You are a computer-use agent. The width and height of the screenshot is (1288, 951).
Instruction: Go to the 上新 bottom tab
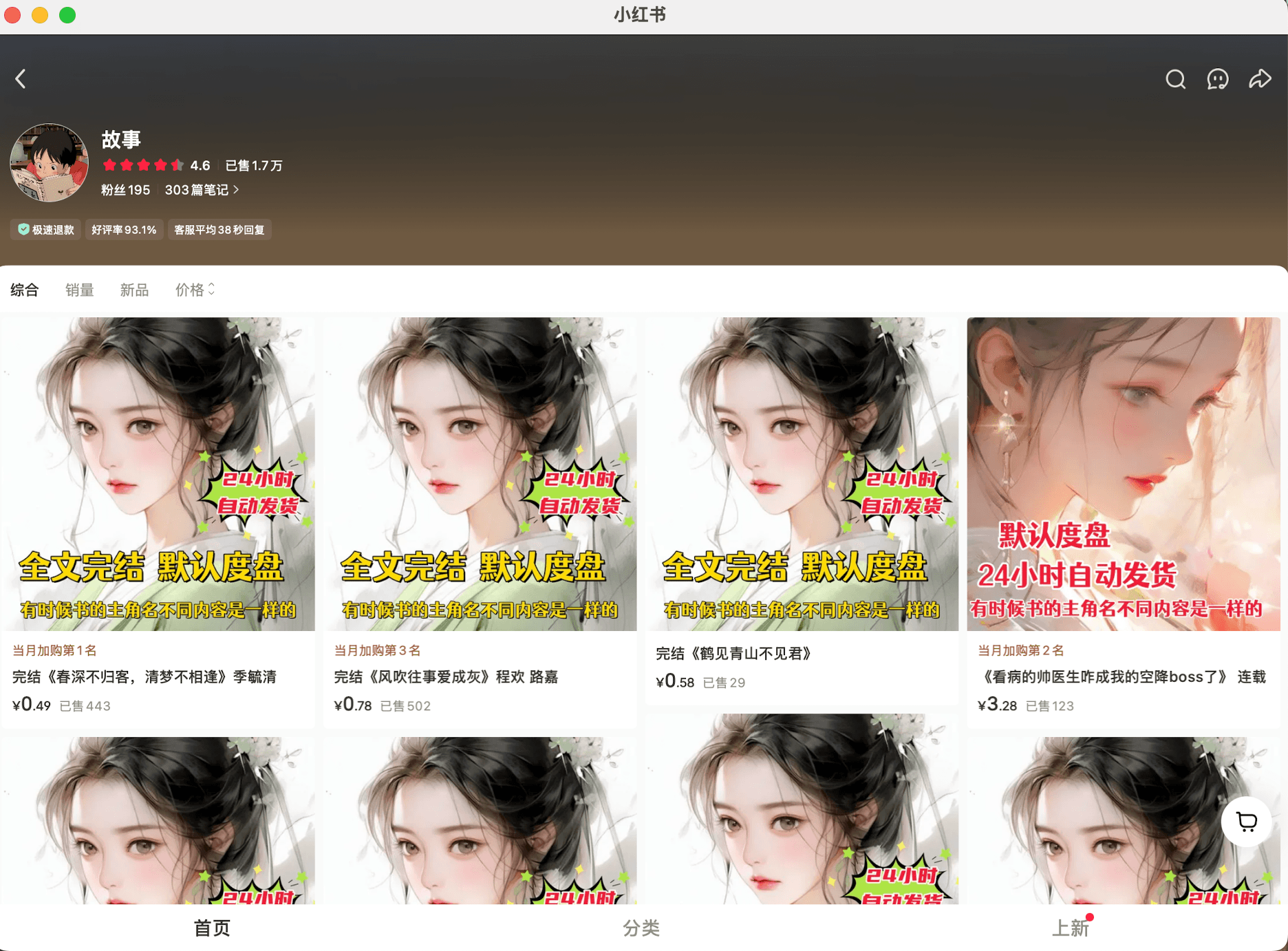[x=1070, y=928]
